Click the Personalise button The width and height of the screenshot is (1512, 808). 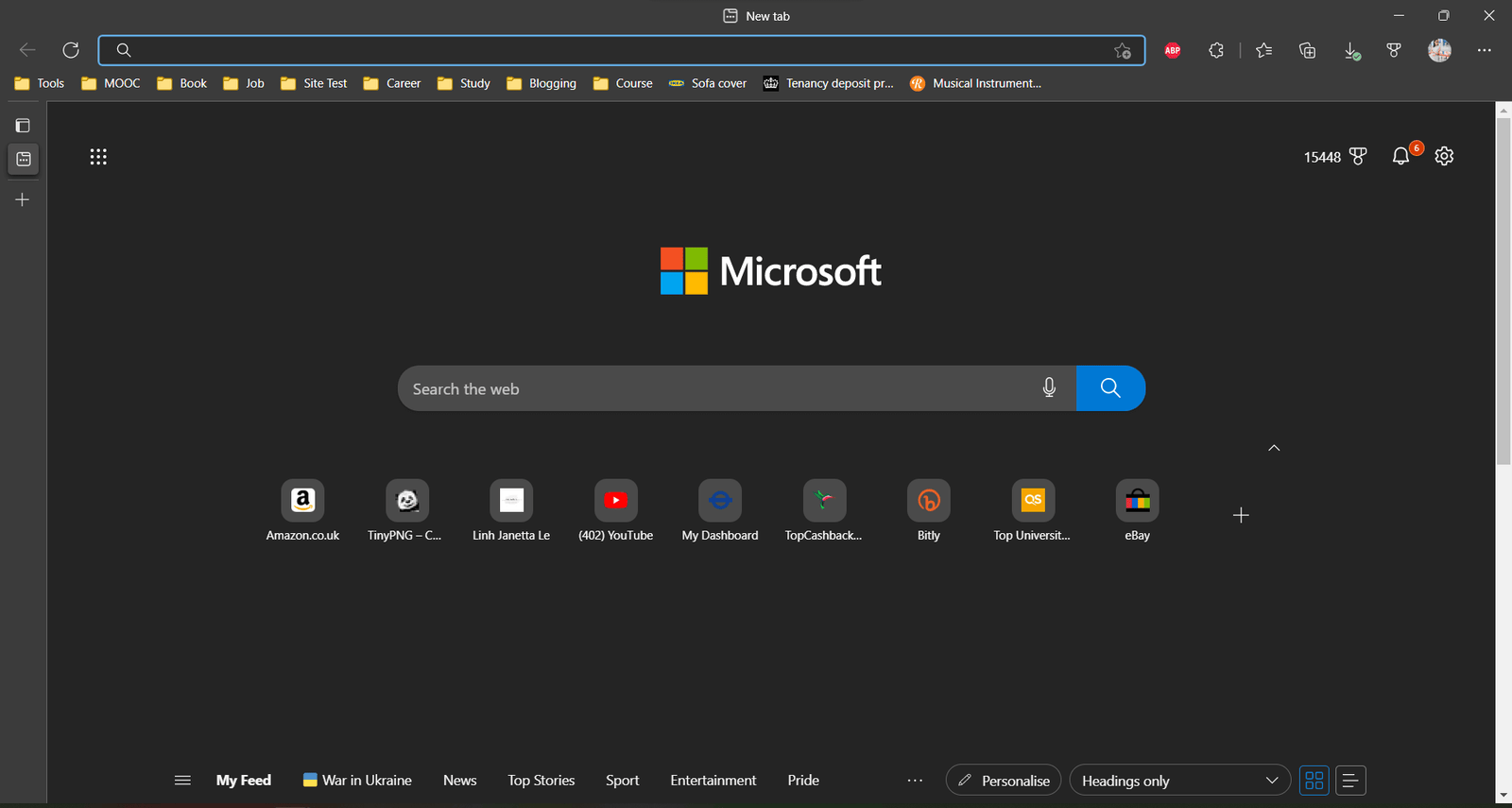point(1004,781)
